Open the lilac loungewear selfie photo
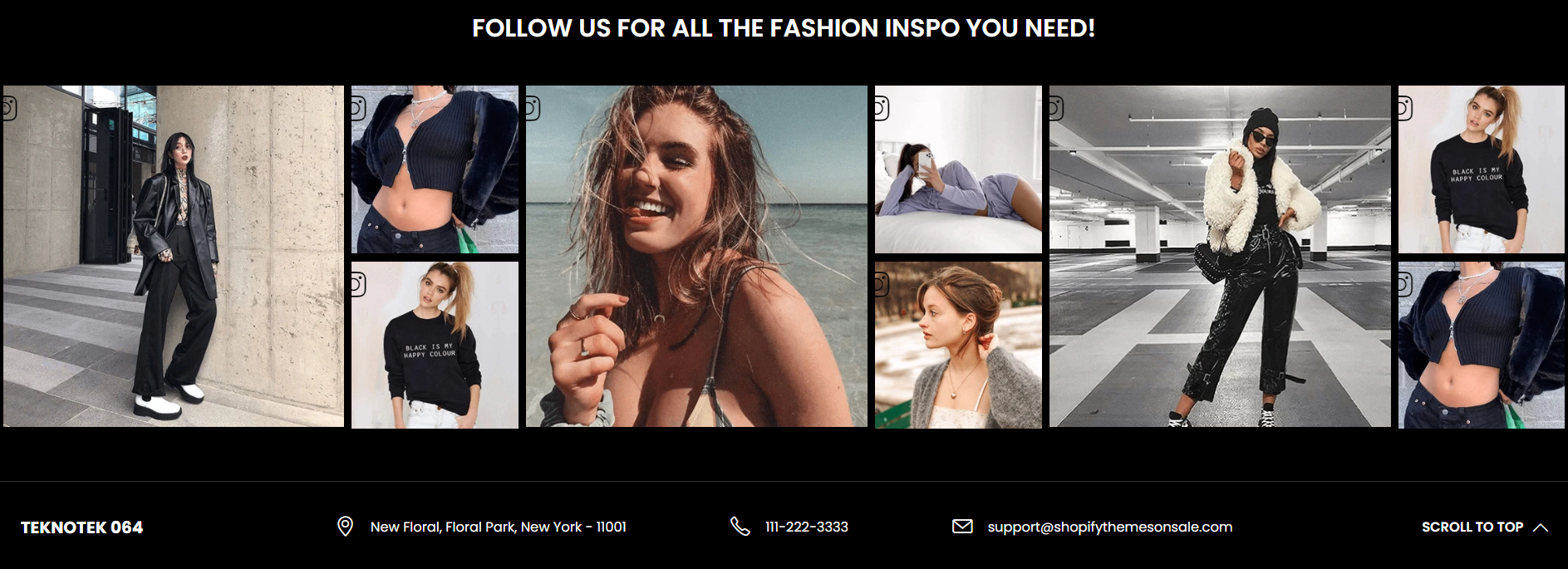Viewport: 1568px width, 569px height. click(x=958, y=169)
